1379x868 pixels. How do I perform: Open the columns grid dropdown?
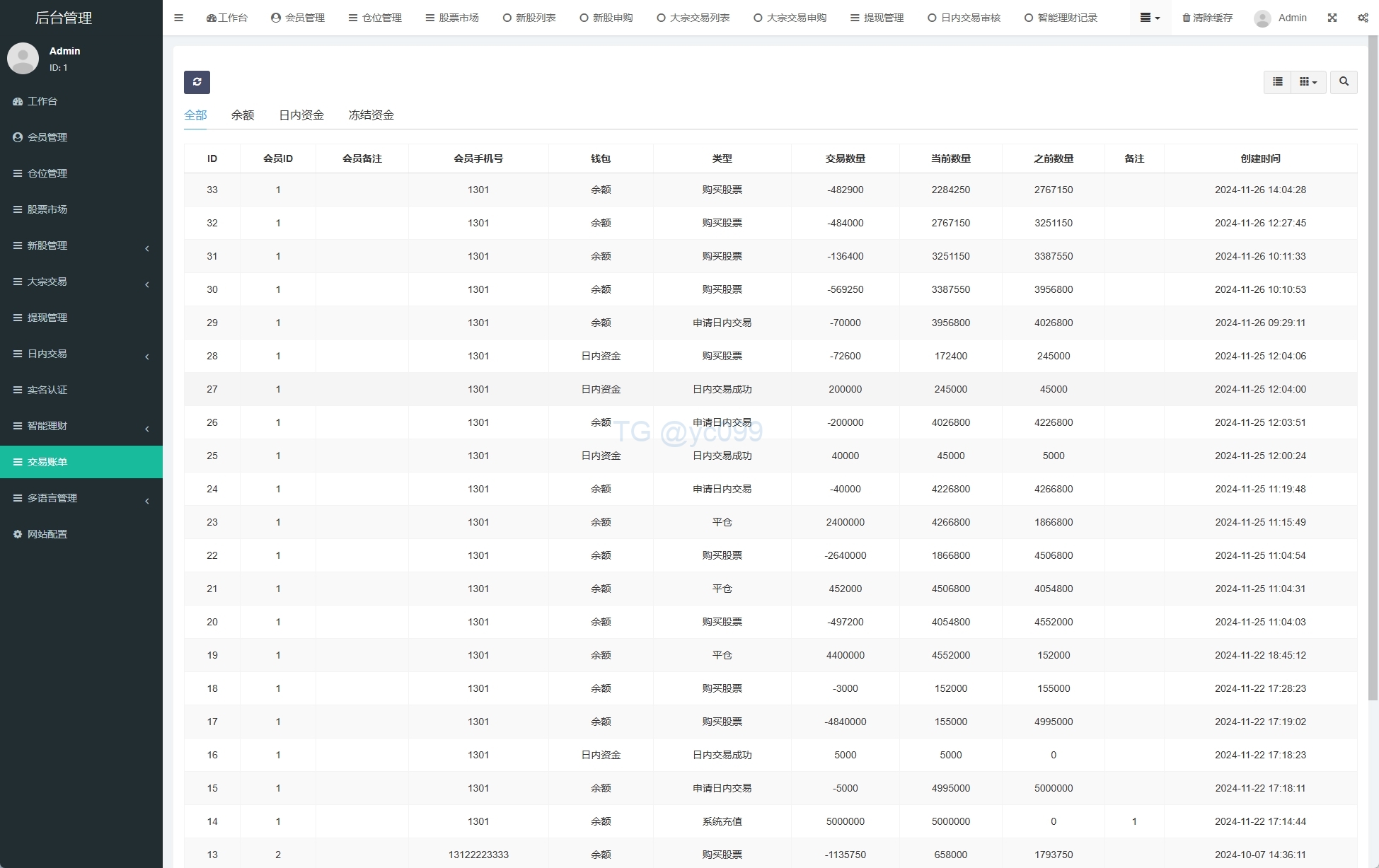[1308, 82]
